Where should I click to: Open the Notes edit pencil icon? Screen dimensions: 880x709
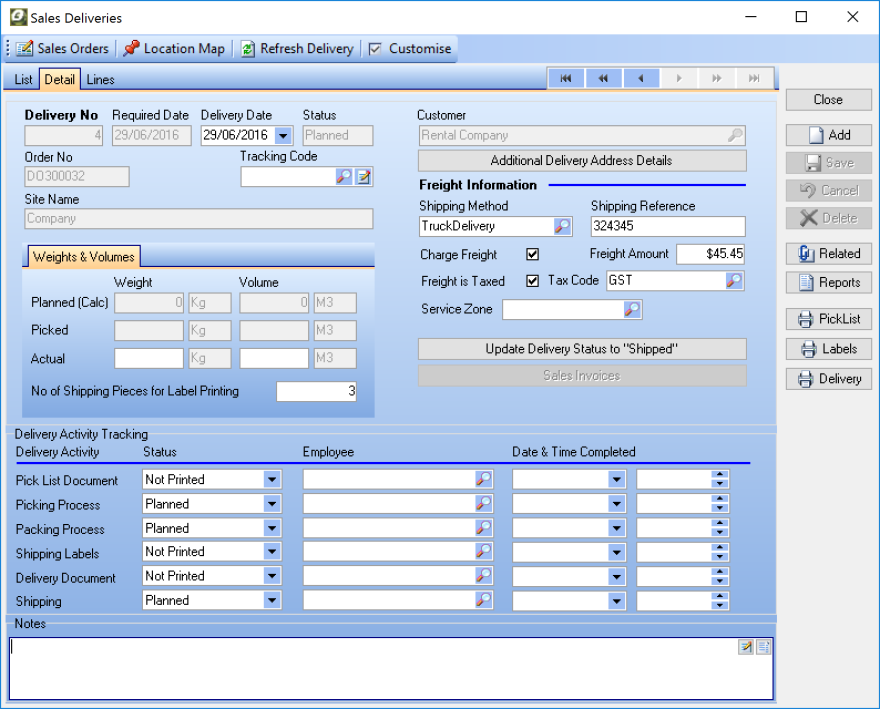tap(746, 647)
